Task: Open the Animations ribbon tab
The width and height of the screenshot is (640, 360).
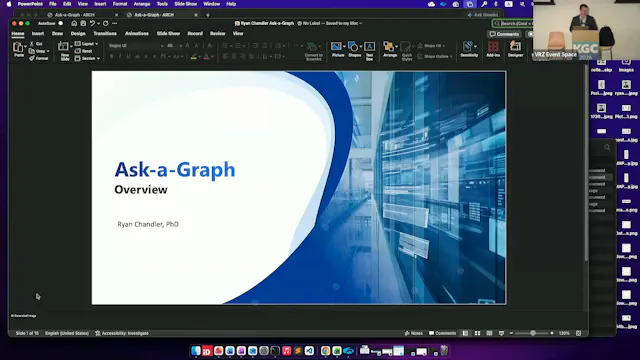Action: pyautogui.click(x=137, y=33)
